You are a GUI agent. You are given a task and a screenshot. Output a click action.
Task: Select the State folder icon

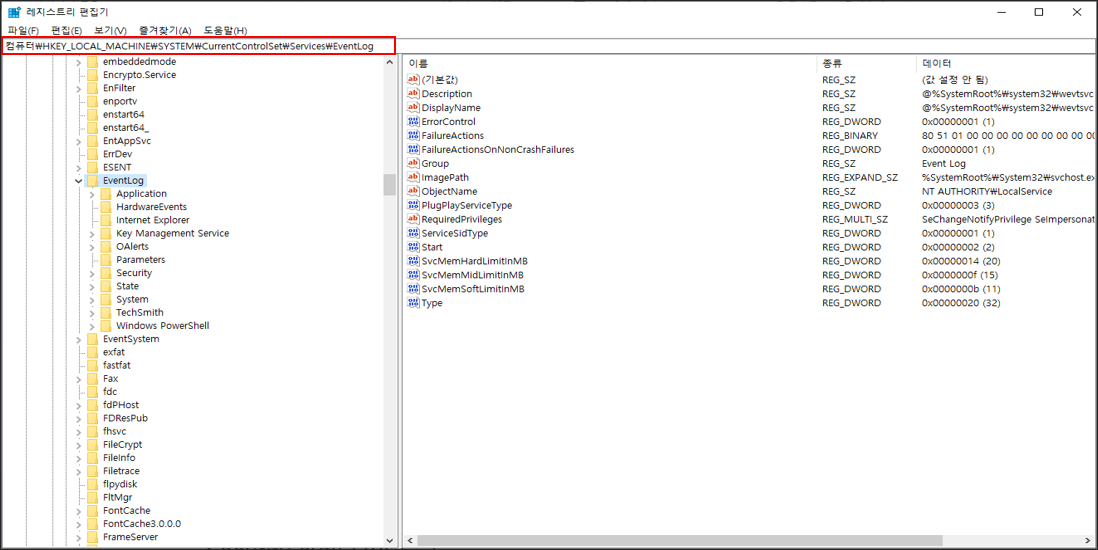(106, 287)
